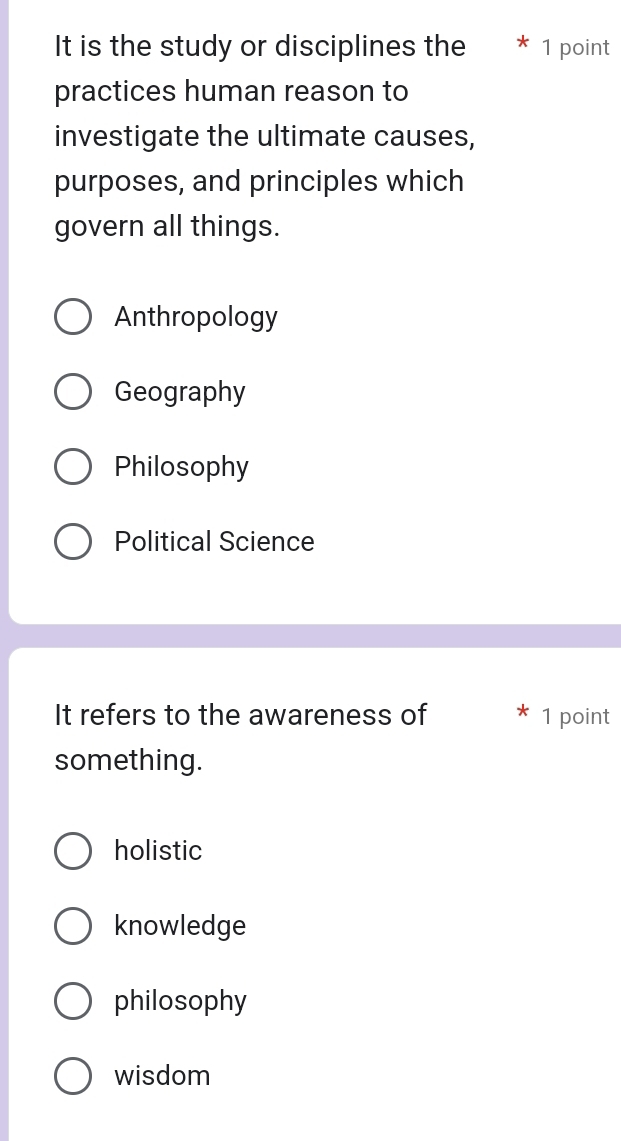Choose the knowledge radio button
621x1141 pixels.
pos(73,926)
